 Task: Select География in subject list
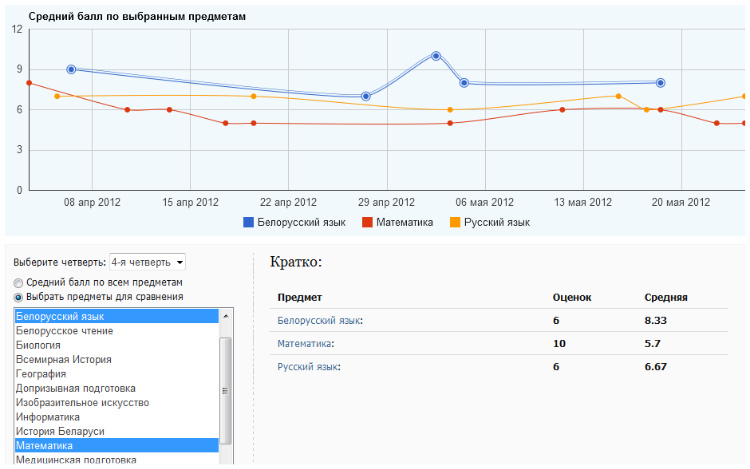41,374
